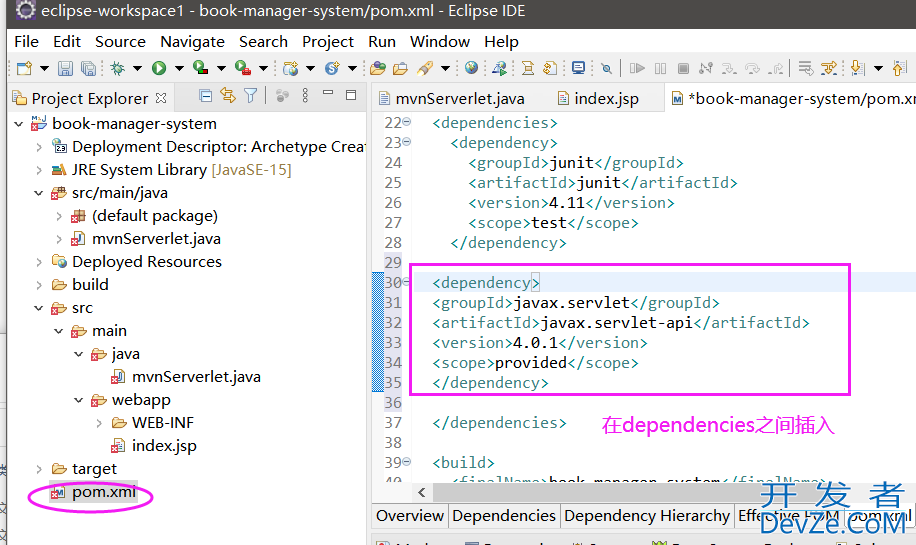Collapse the src/main/java node

pos(39,193)
